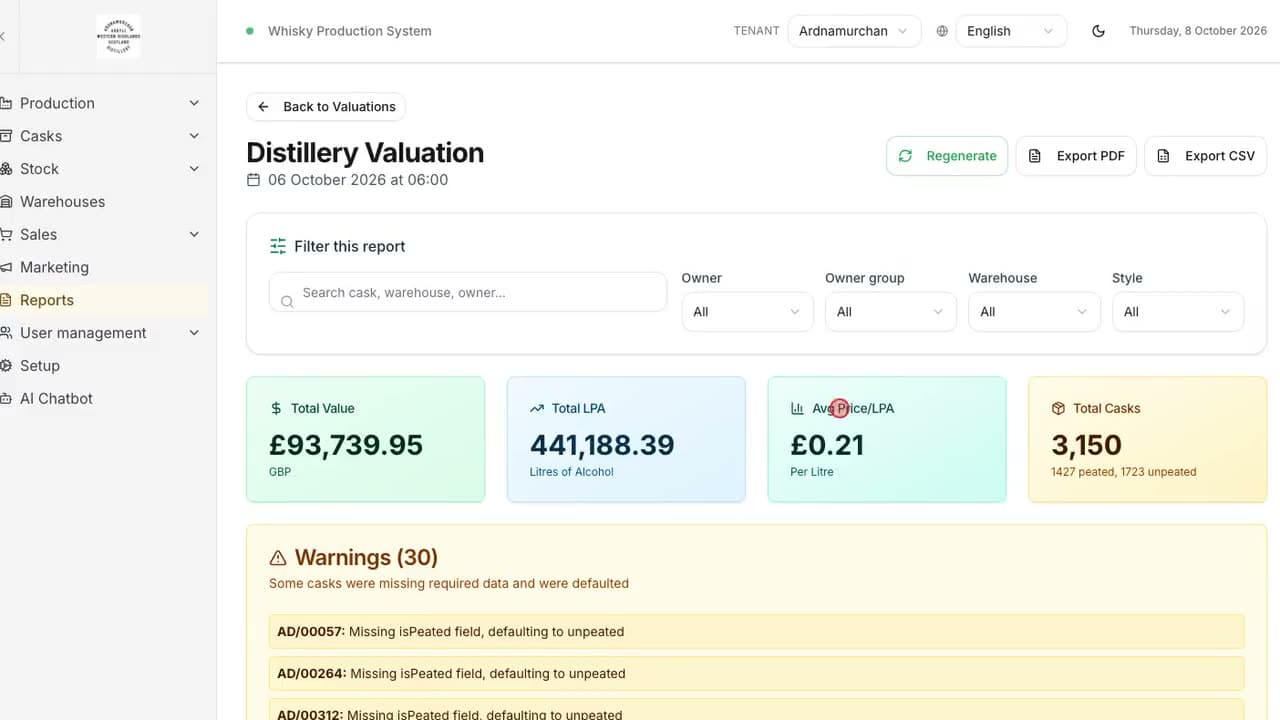Click the globe language icon
This screenshot has height=720, width=1280.
(942, 31)
